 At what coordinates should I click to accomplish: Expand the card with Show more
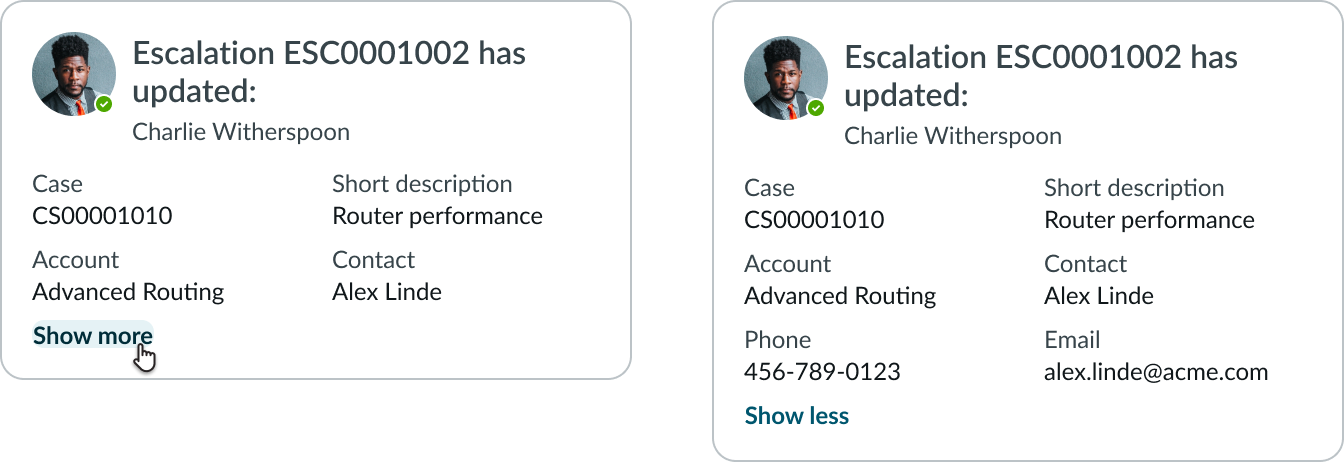coord(92,336)
